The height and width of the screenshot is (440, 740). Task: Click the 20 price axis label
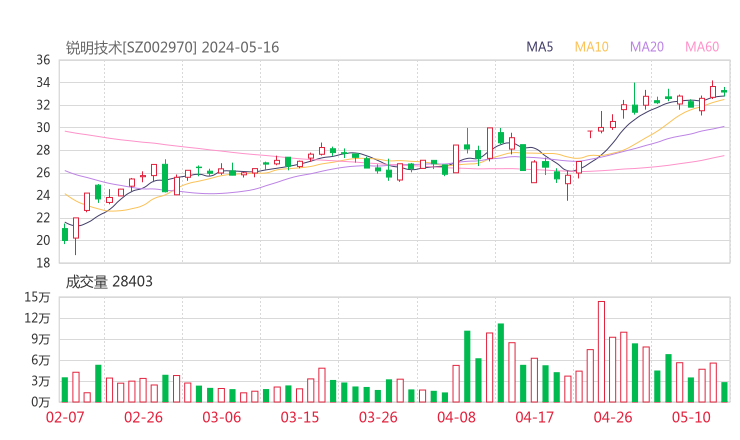coord(43,240)
